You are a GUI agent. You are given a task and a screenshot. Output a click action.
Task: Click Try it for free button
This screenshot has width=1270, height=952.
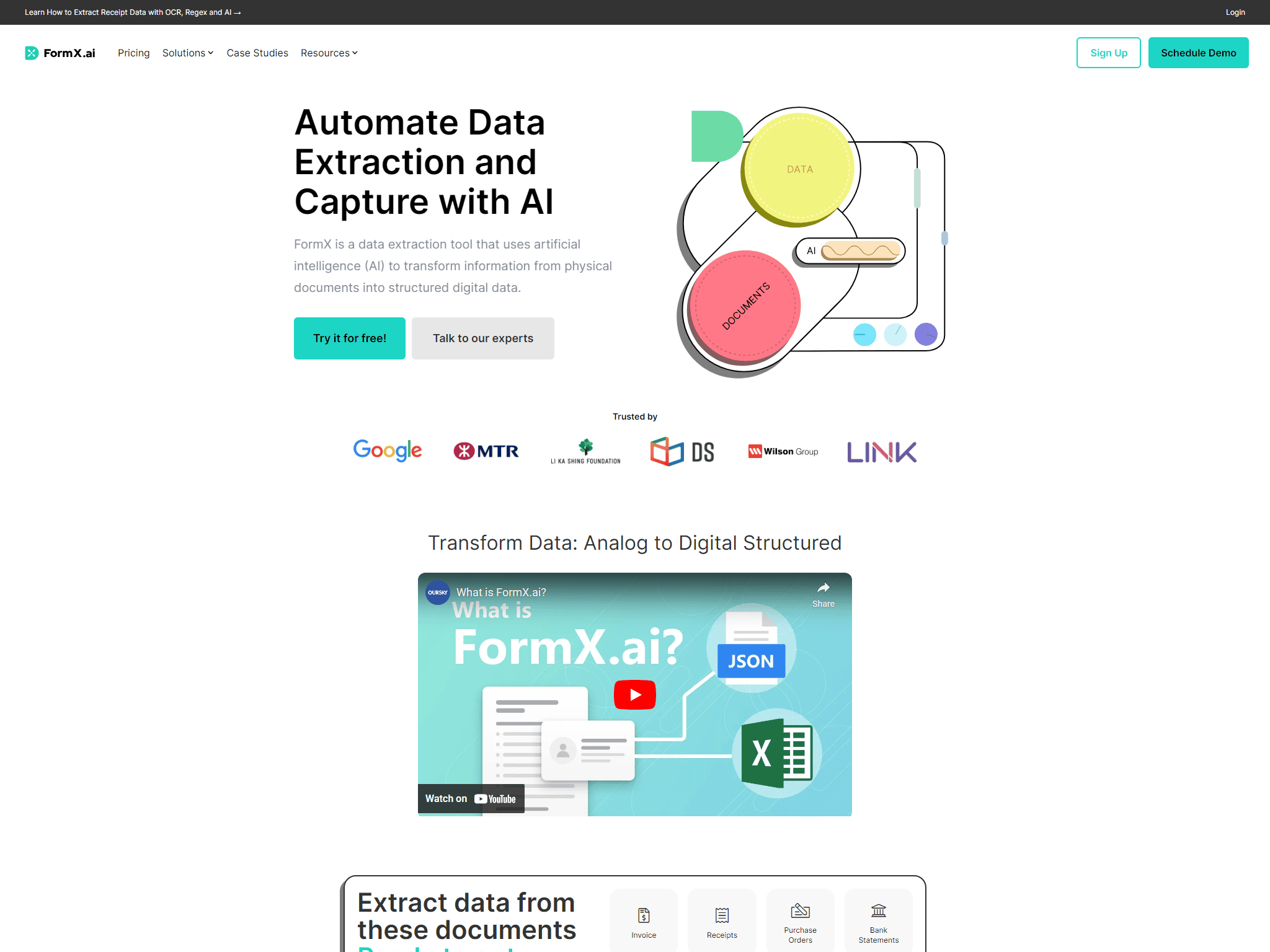[x=350, y=338]
